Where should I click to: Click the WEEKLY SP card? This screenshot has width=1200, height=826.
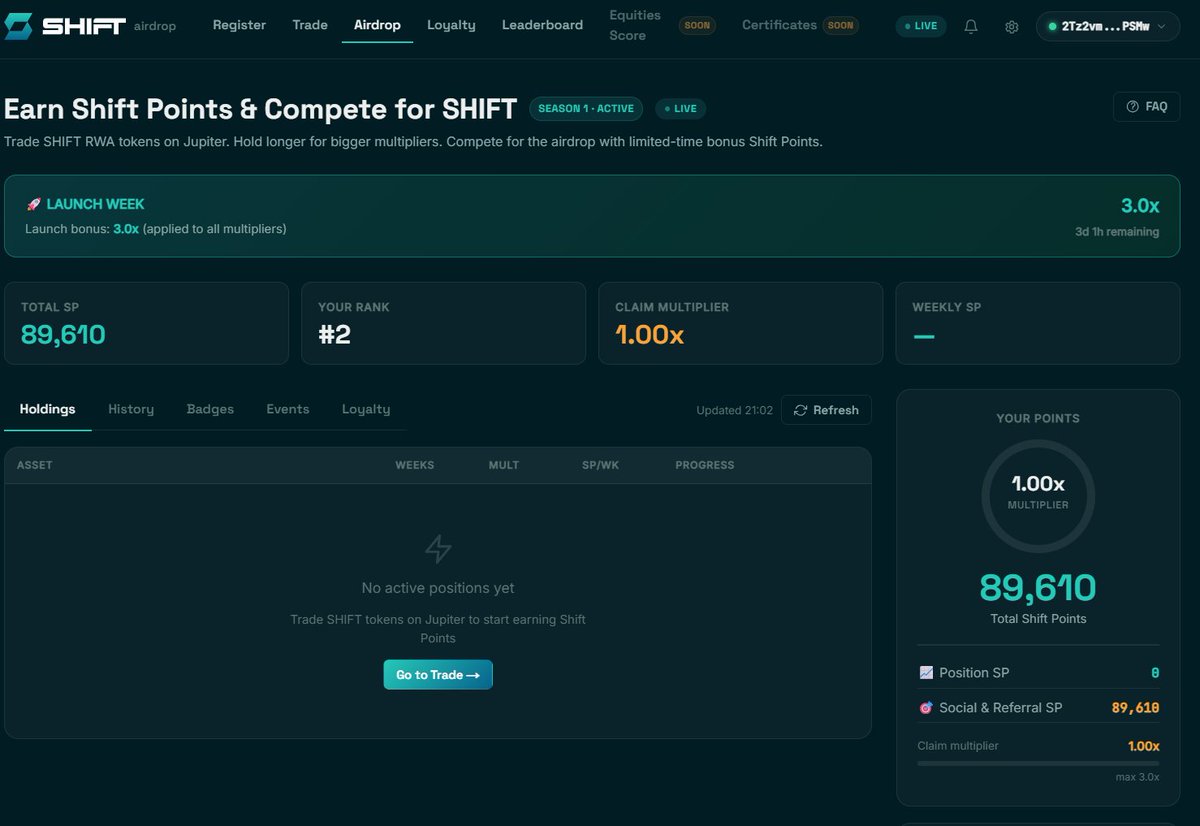1038,323
